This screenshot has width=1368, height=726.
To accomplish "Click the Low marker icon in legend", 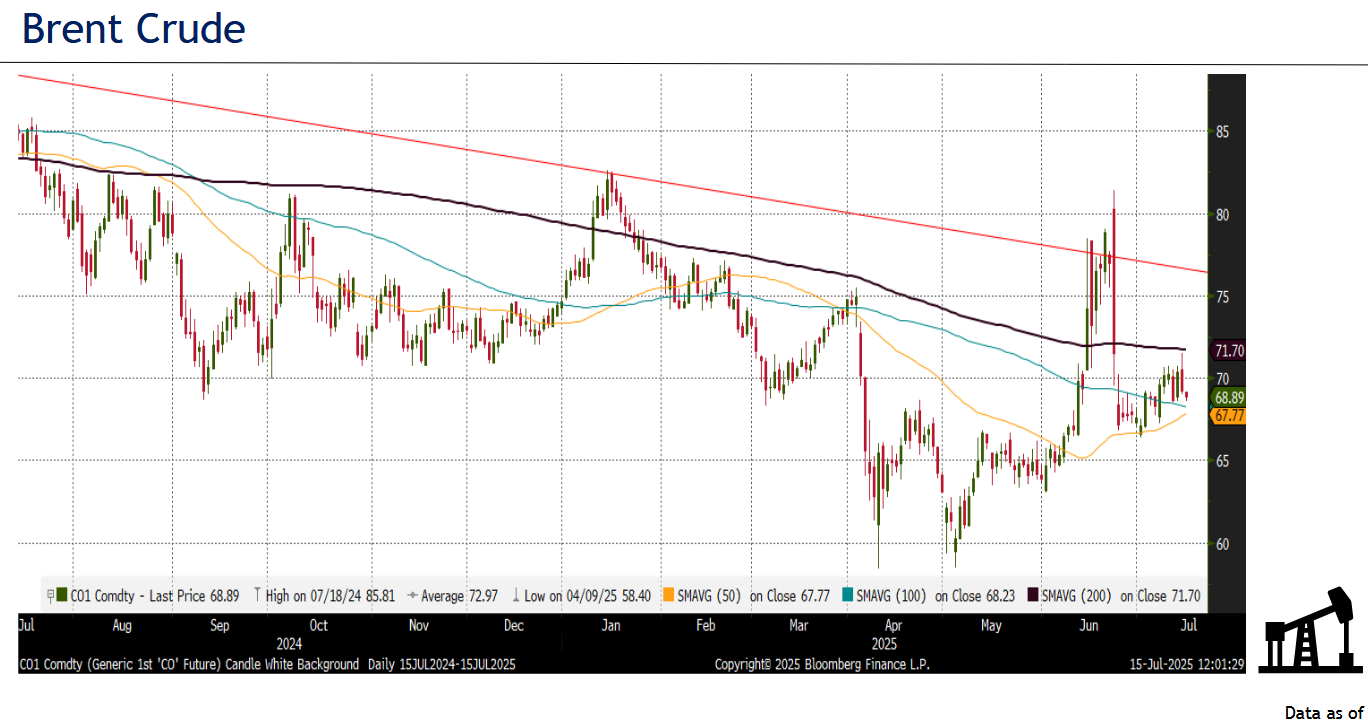I will click(x=516, y=596).
